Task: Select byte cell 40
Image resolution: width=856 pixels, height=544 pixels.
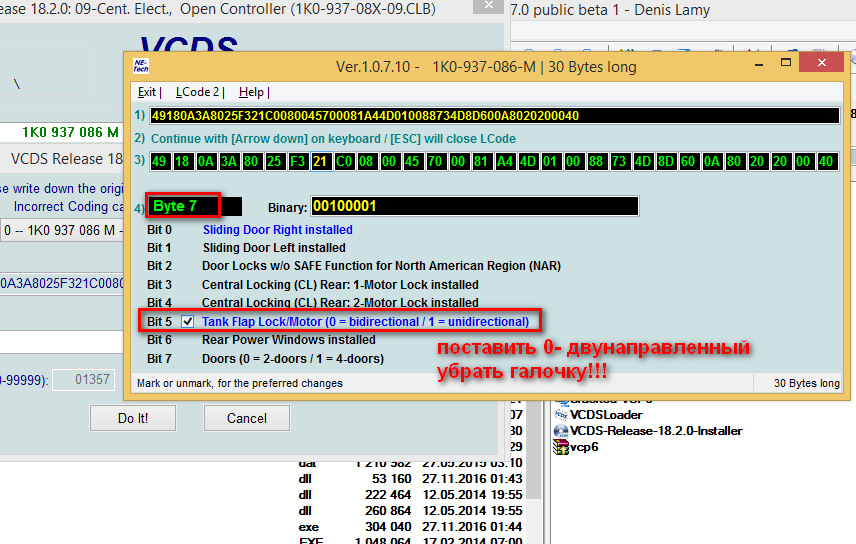Action: pos(827,162)
